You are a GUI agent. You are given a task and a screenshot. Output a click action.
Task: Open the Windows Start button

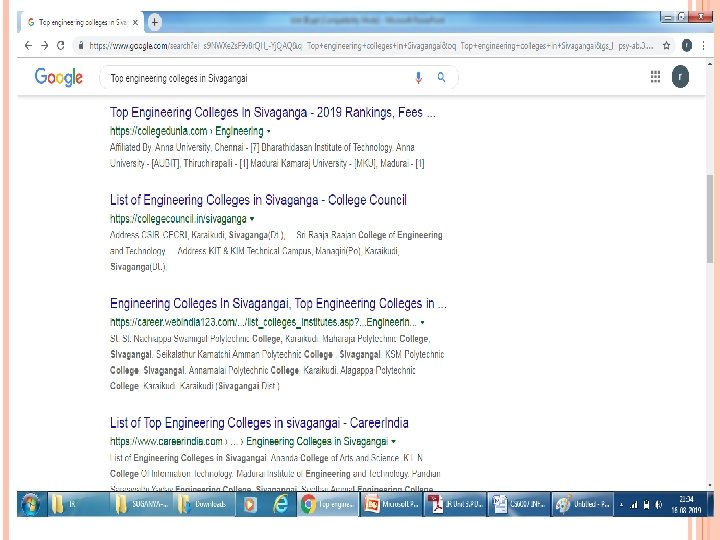(x=31, y=504)
